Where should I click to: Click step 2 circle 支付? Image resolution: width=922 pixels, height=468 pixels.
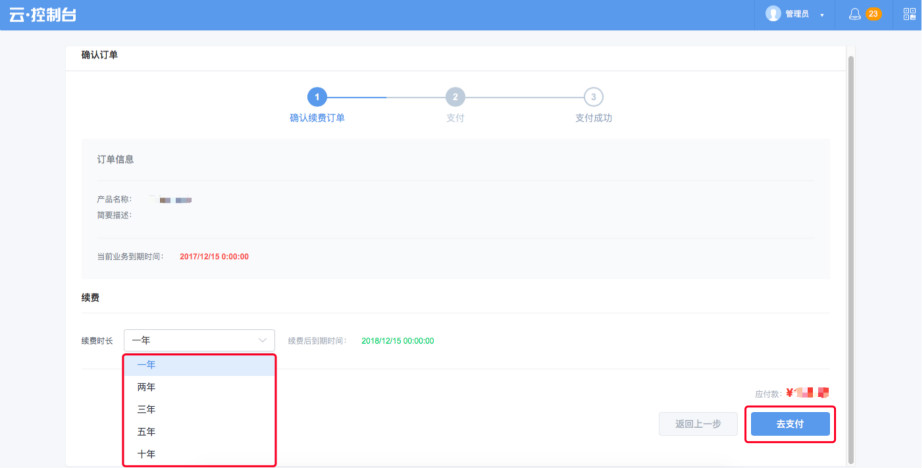click(x=455, y=97)
